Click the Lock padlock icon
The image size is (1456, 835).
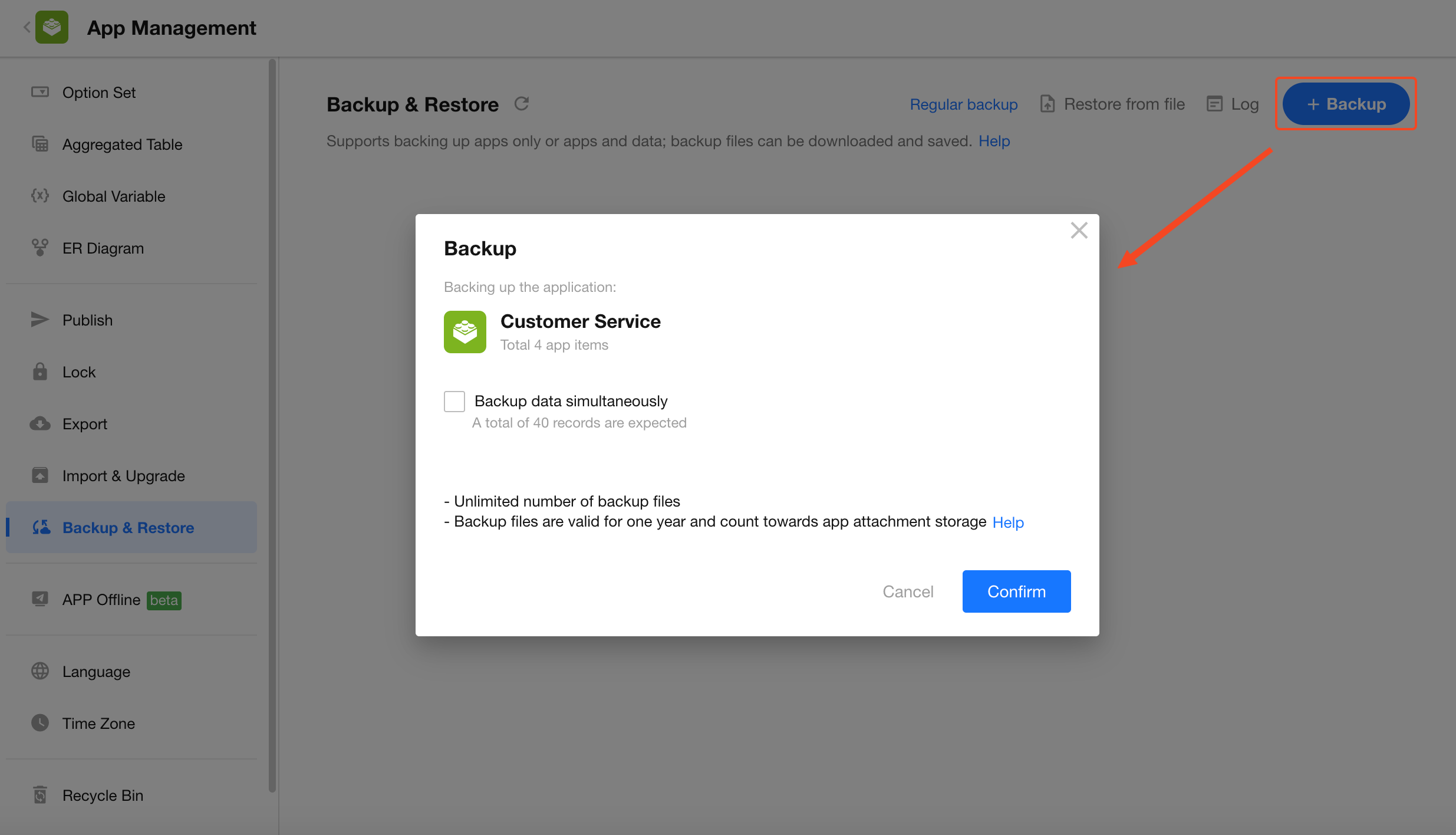(40, 372)
